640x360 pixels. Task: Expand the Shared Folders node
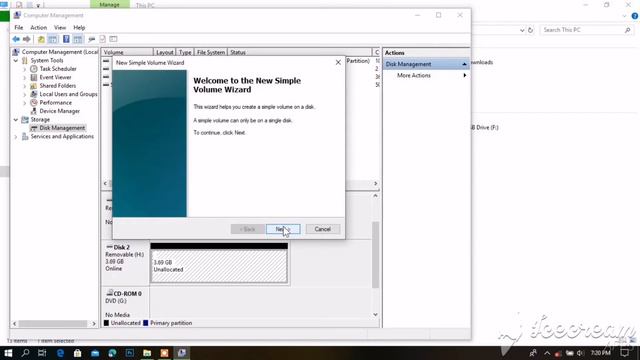point(24,86)
